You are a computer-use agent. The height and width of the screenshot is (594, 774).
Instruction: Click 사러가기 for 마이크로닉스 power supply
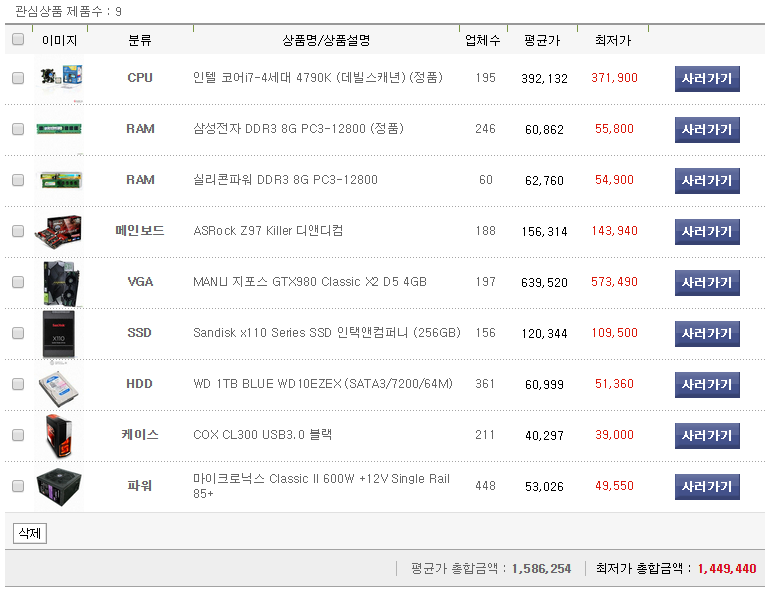707,487
